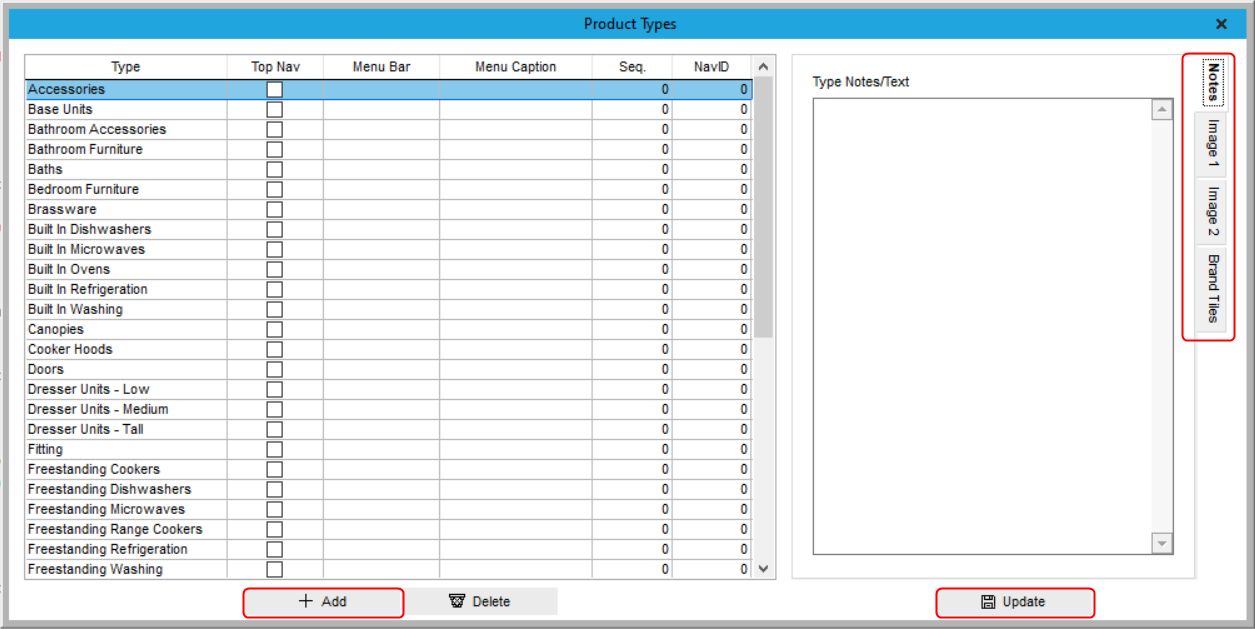Toggle Top Nav for Baths

pyautogui.click(x=273, y=169)
